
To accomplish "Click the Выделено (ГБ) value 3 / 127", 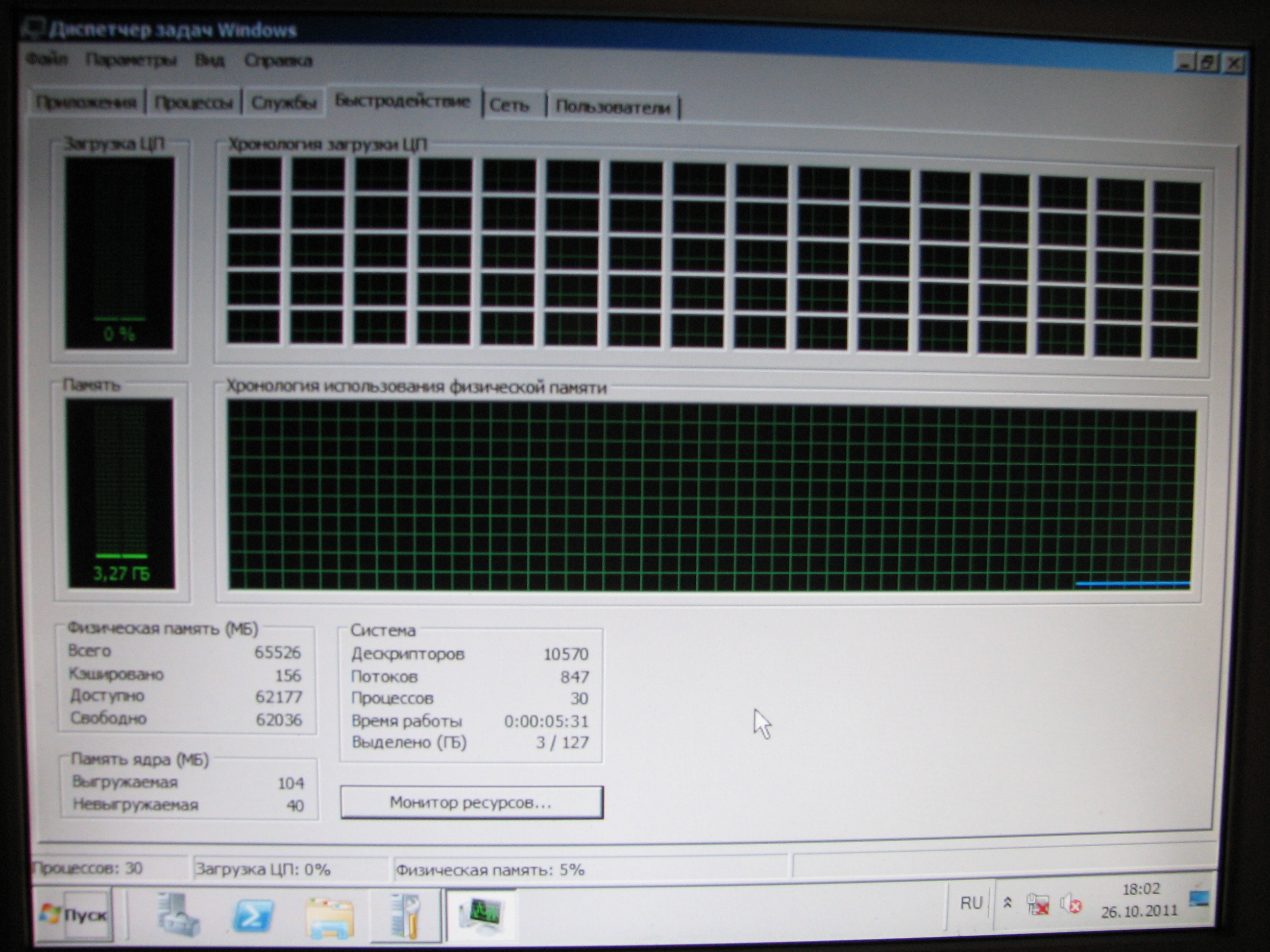I will pos(562,742).
